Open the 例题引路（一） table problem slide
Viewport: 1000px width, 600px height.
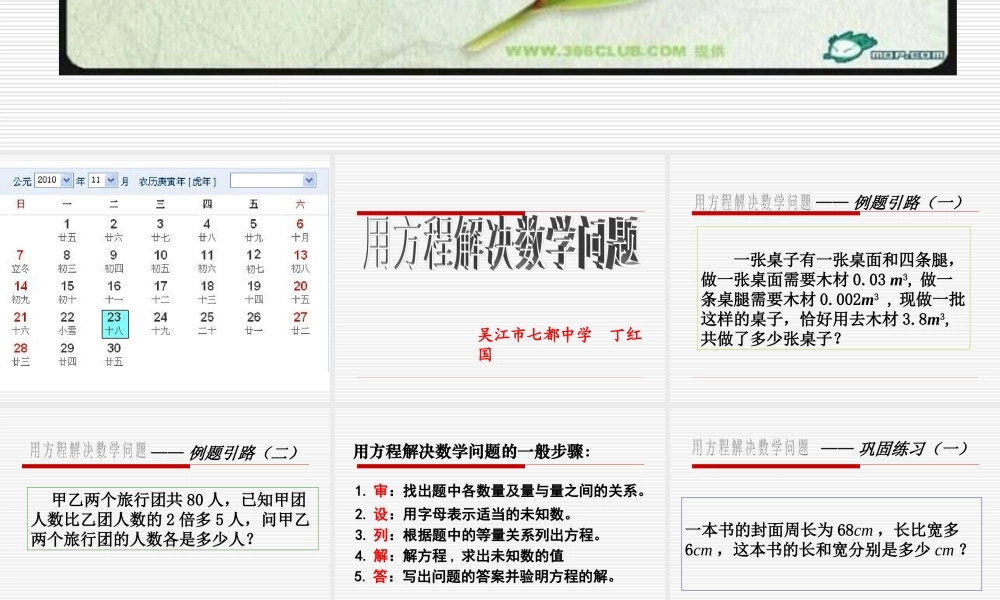(x=835, y=279)
